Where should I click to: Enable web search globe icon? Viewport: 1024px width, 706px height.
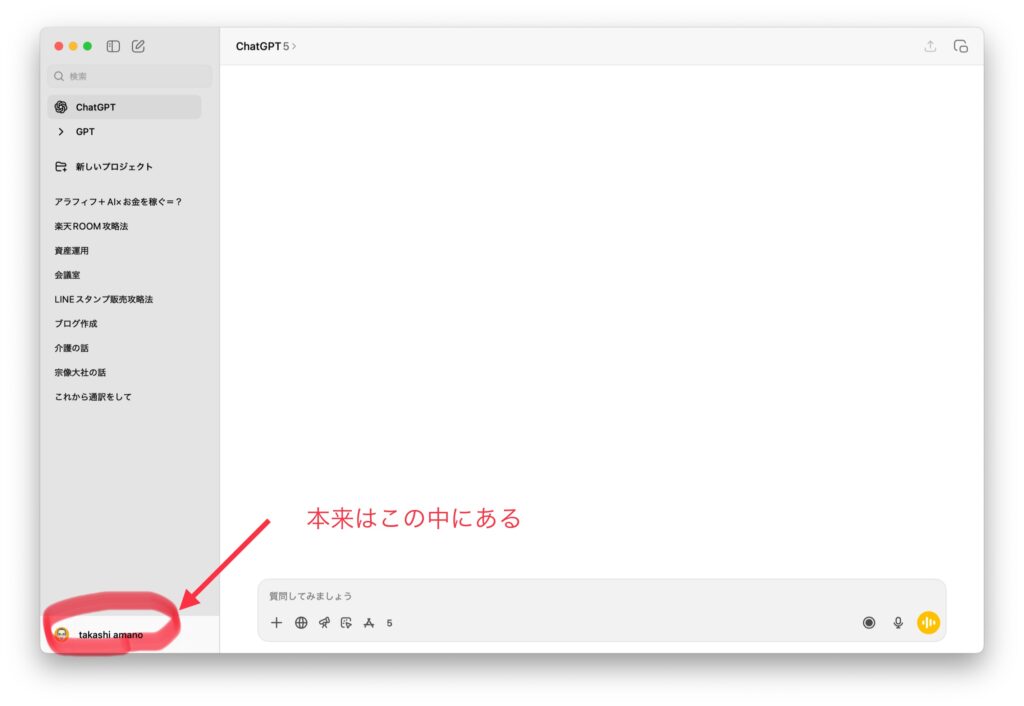point(301,623)
